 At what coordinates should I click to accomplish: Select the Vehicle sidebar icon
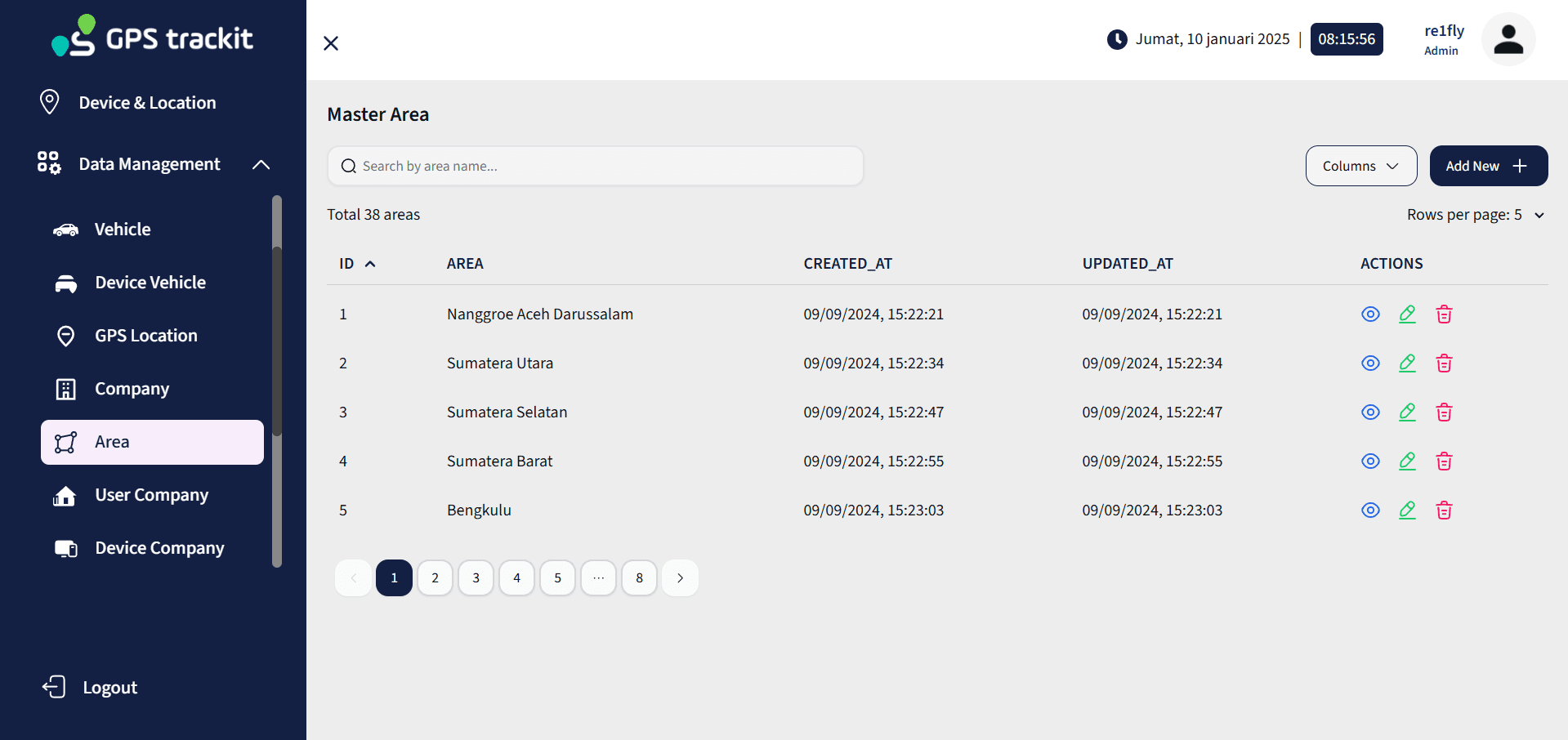65,230
